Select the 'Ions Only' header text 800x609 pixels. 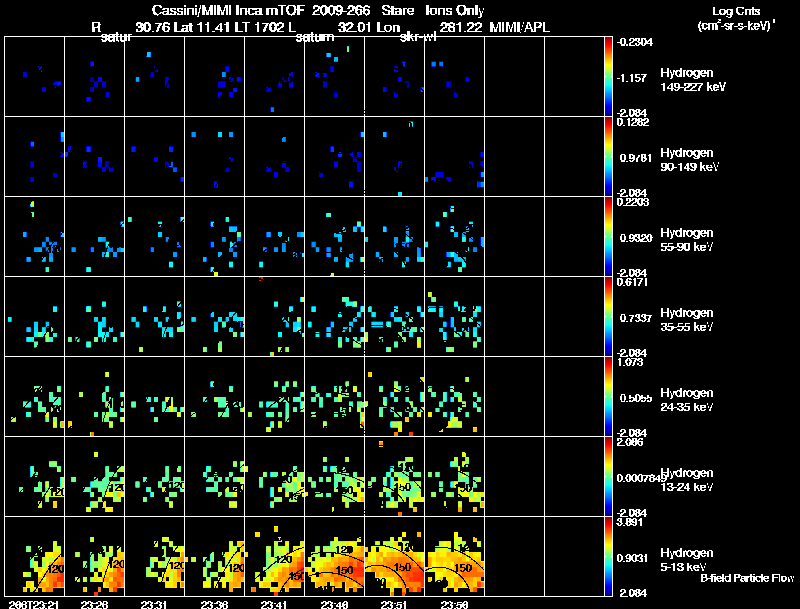(x=455, y=10)
